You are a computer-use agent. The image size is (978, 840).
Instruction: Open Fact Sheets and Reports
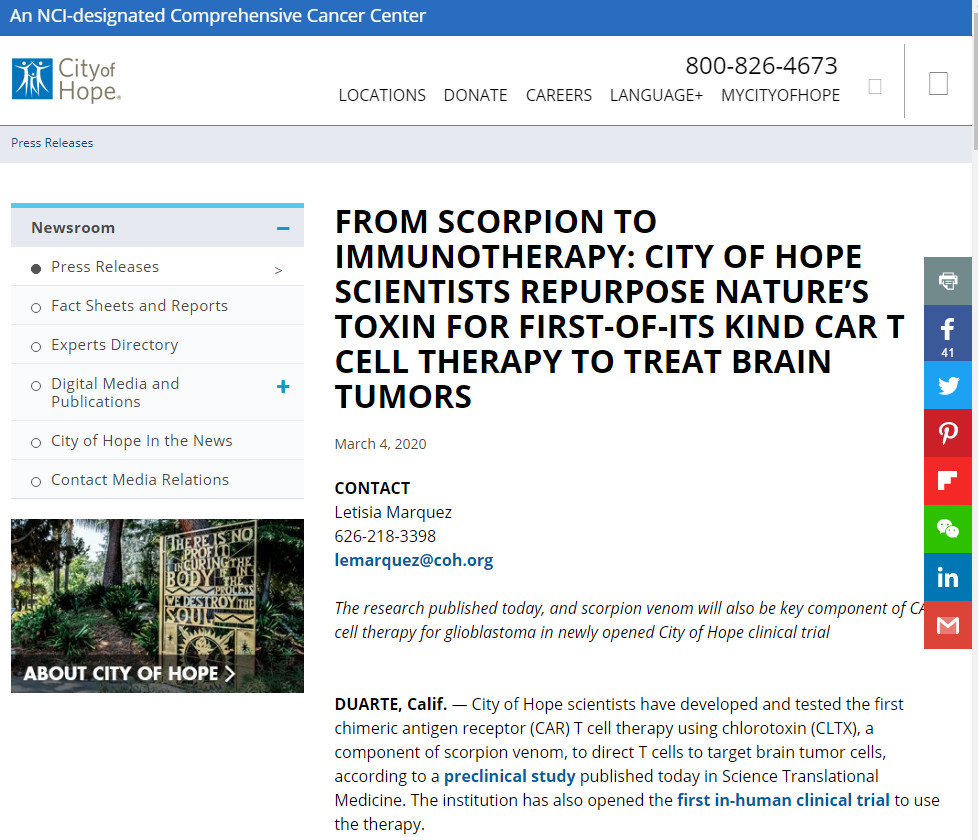139,306
